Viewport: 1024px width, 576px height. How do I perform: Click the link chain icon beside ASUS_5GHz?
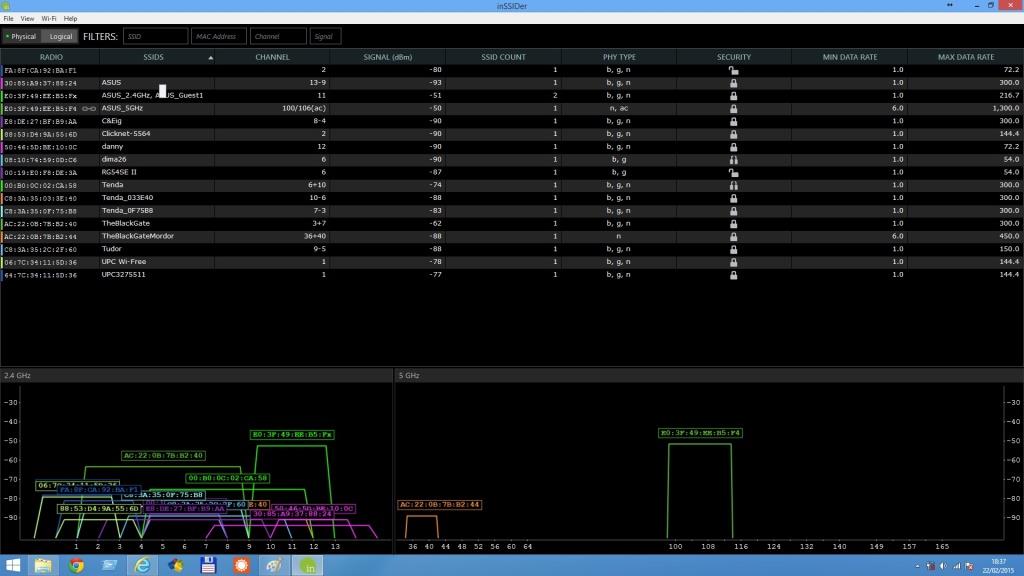coord(88,108)
